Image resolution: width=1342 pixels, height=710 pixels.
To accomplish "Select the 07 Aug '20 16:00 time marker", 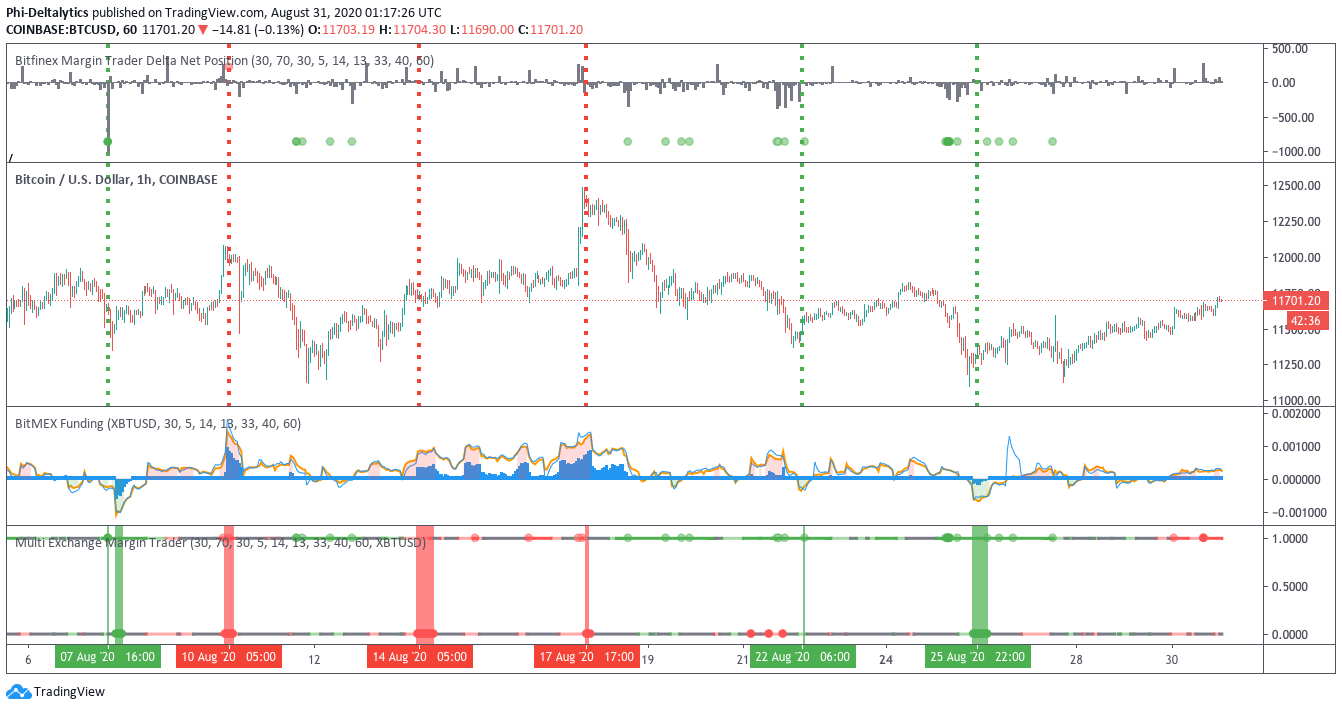I will (107, 657).
